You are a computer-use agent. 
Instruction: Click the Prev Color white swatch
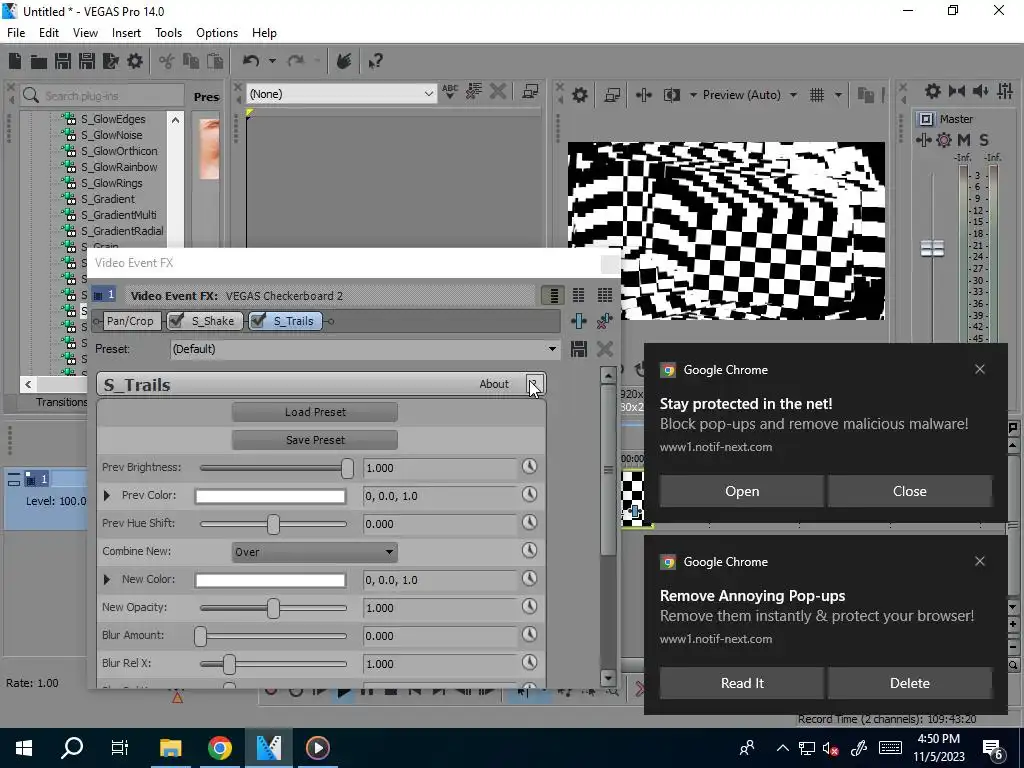[270, 496]
